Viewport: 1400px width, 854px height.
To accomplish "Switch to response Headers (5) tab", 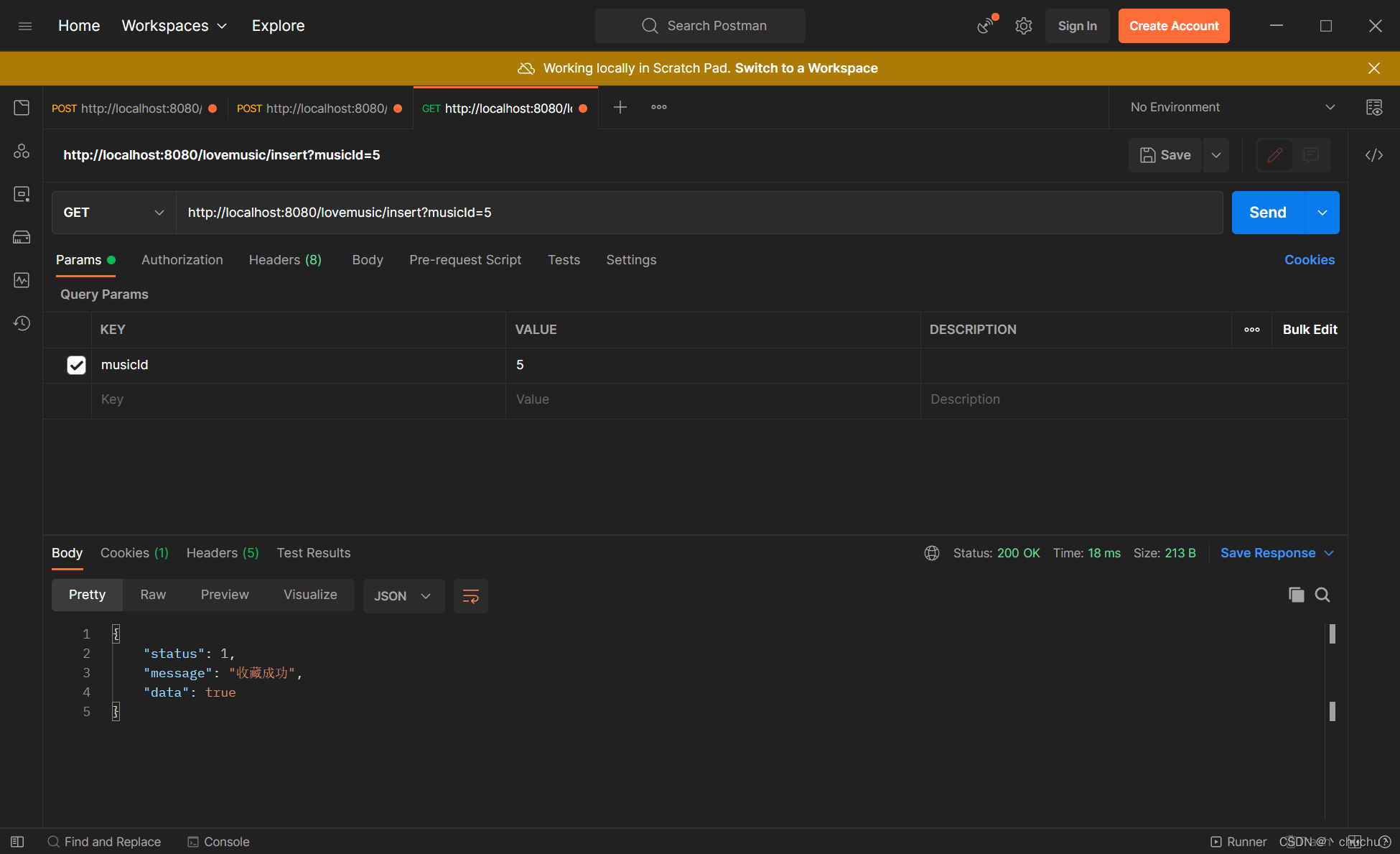I will (x=222, y=553).
